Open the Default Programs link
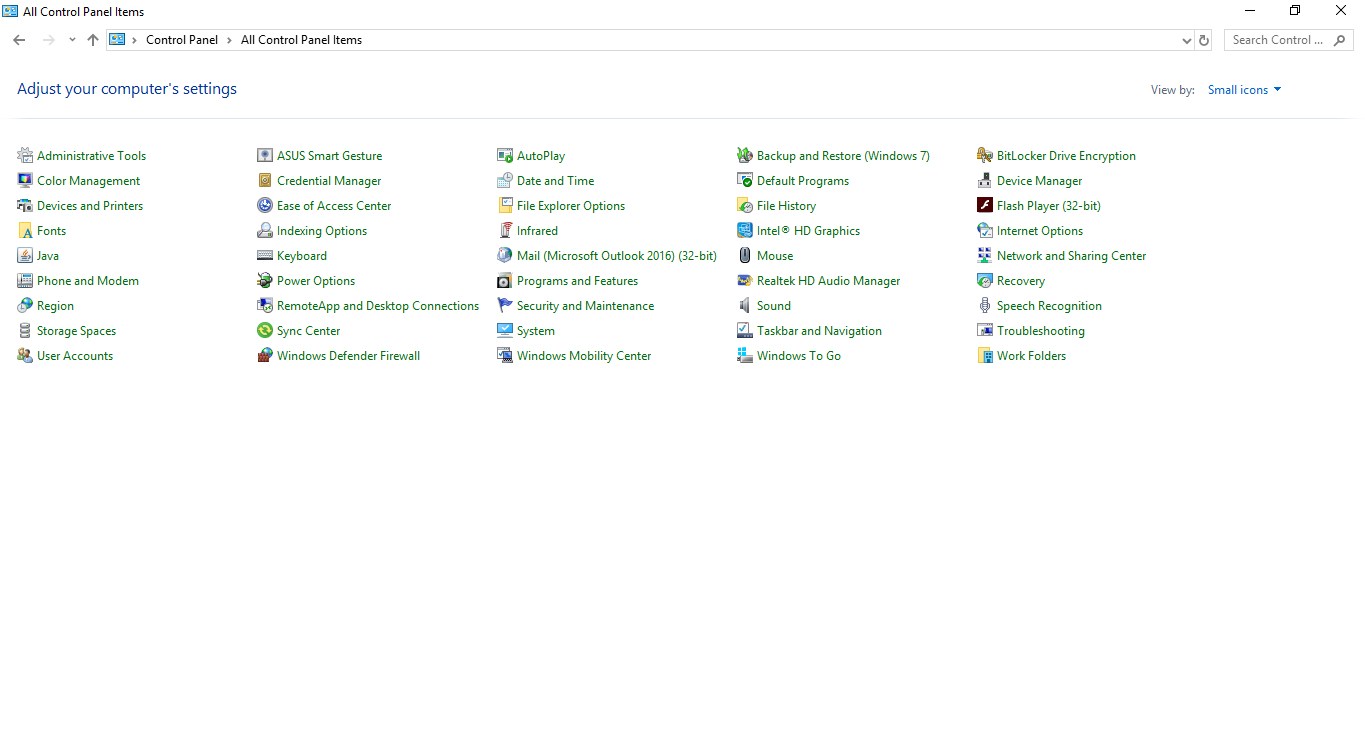The image size is (1365, 730). [802, 181]
